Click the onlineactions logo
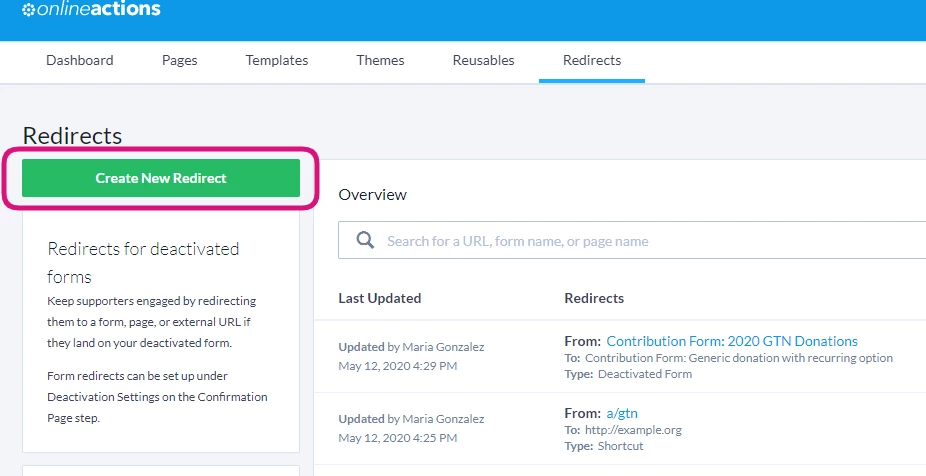The width and height of the screenshot is (926, 476). tap(92, 9)
